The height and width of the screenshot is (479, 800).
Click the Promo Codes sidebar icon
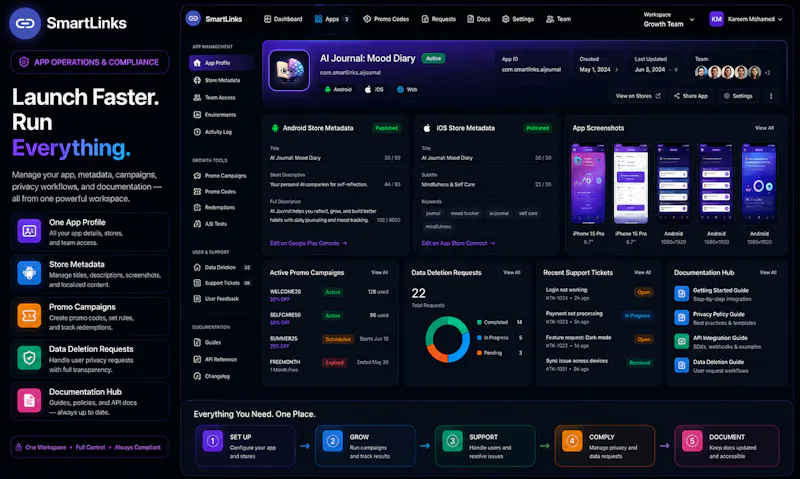(x=197, y=191)
